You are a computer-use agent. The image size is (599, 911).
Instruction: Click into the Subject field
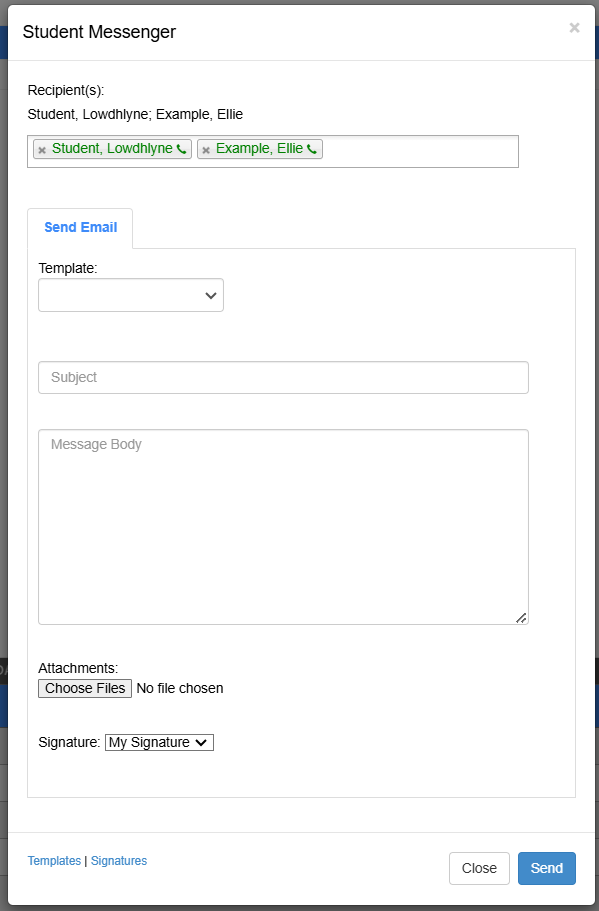(x=283, y=377)
